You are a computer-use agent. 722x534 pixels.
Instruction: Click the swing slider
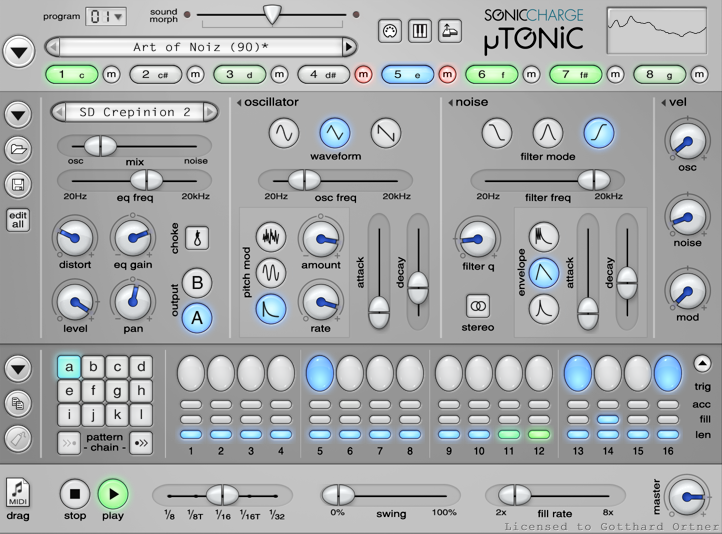pyautogui.click(x=338, y=495)
